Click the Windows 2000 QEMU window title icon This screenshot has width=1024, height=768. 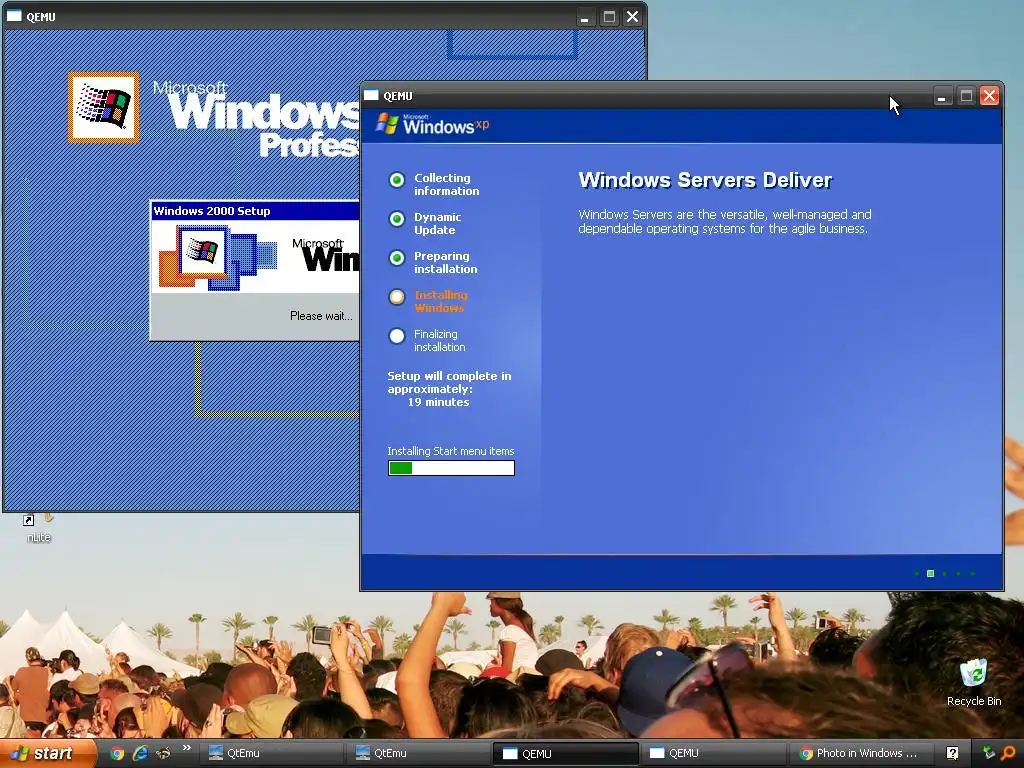click(14, 16)
